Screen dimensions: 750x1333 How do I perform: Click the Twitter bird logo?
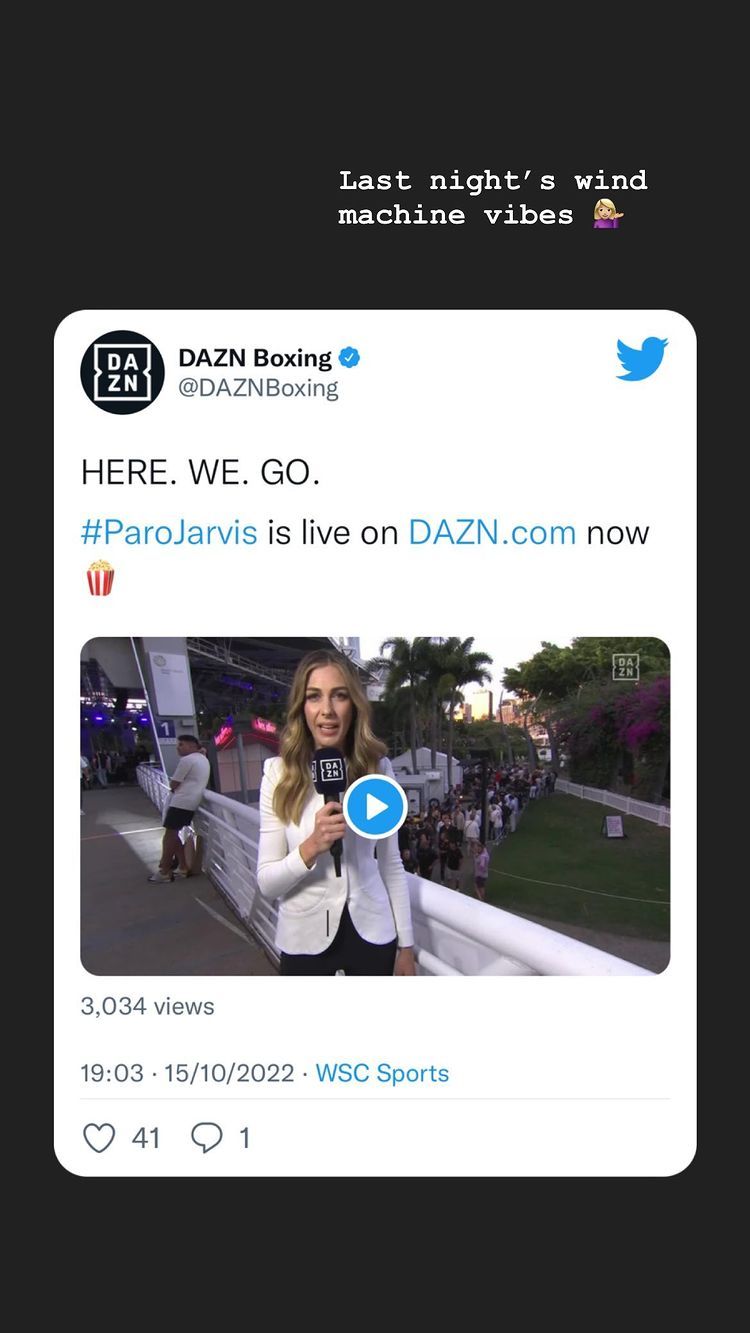point(642,359)
